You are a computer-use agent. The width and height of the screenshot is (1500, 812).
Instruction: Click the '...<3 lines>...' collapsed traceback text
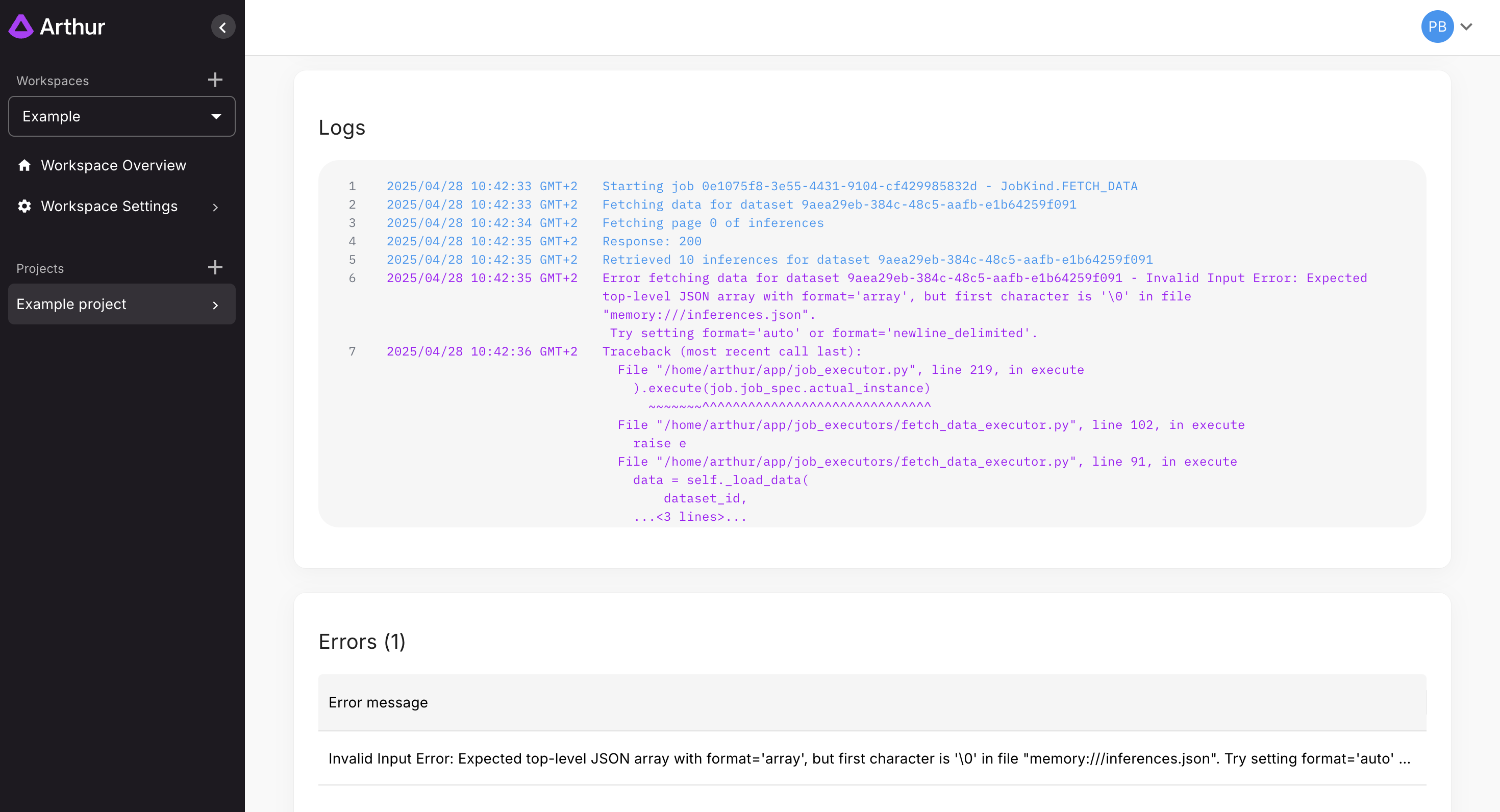(x=690, y=517)
